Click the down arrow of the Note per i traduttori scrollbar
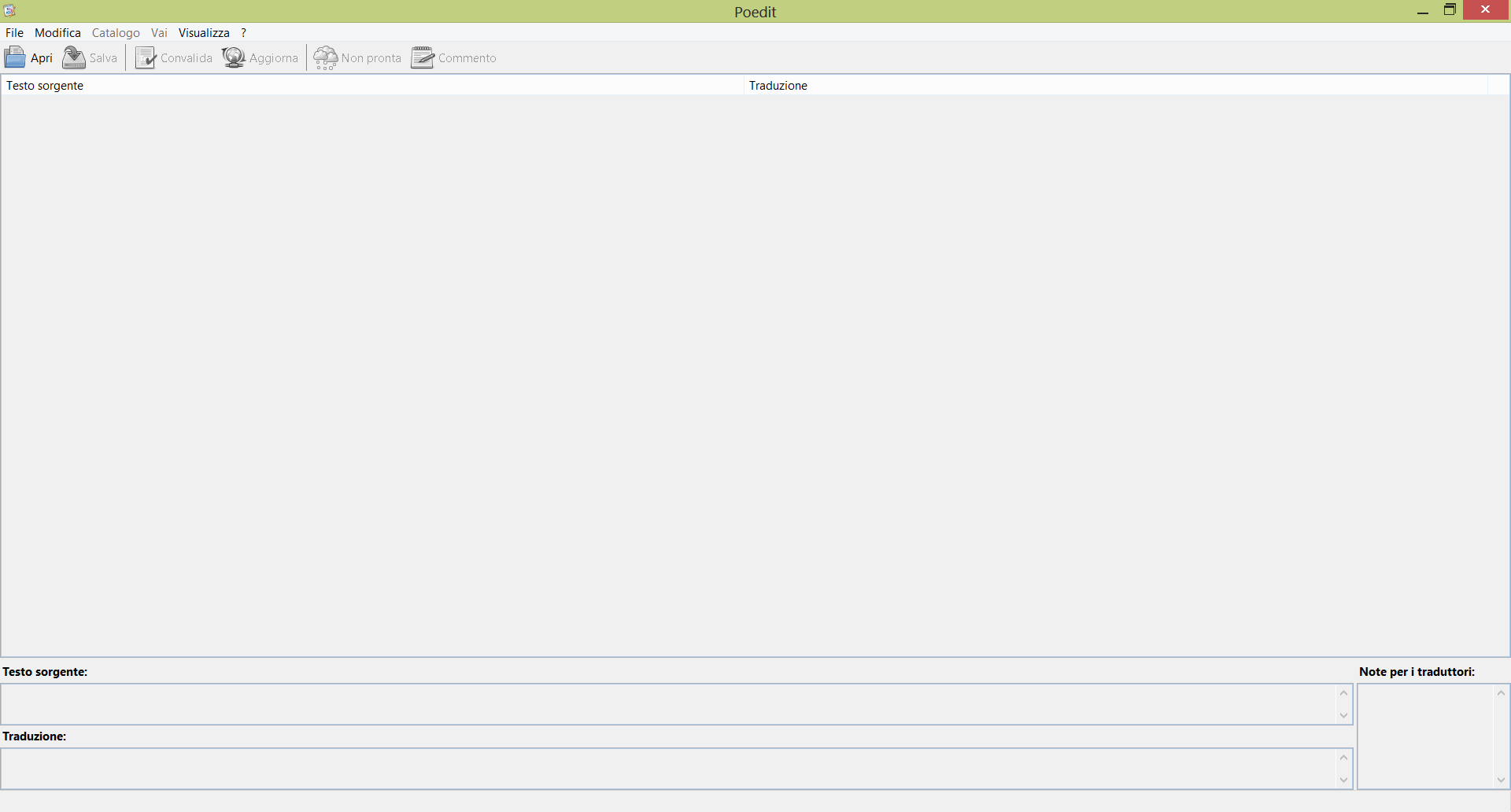Image resolution: width=1511 pixels, height=812 pixels. 1501,781
